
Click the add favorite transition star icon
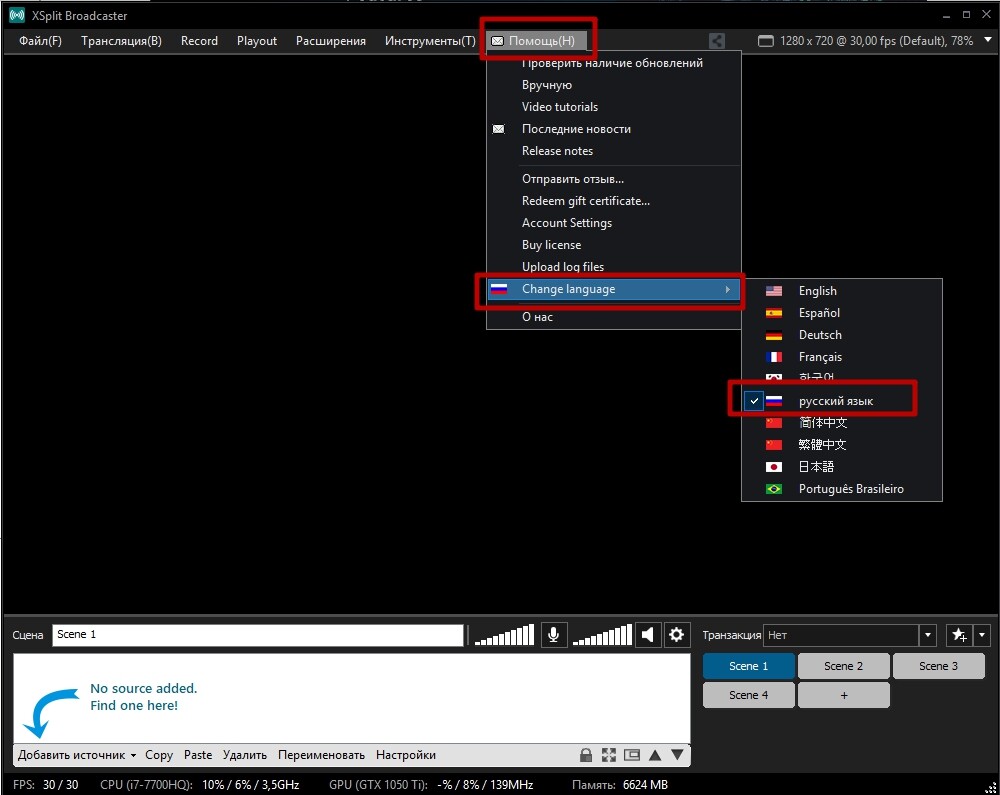pyautogui.click(x=958, y=635)
